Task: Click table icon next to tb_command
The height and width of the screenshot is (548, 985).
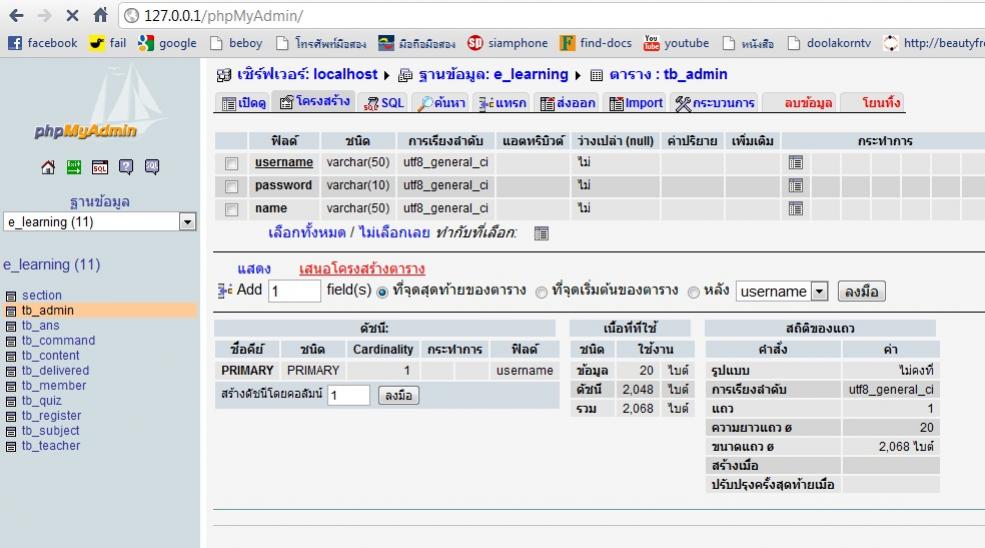Action: click(x=11, y=341)
